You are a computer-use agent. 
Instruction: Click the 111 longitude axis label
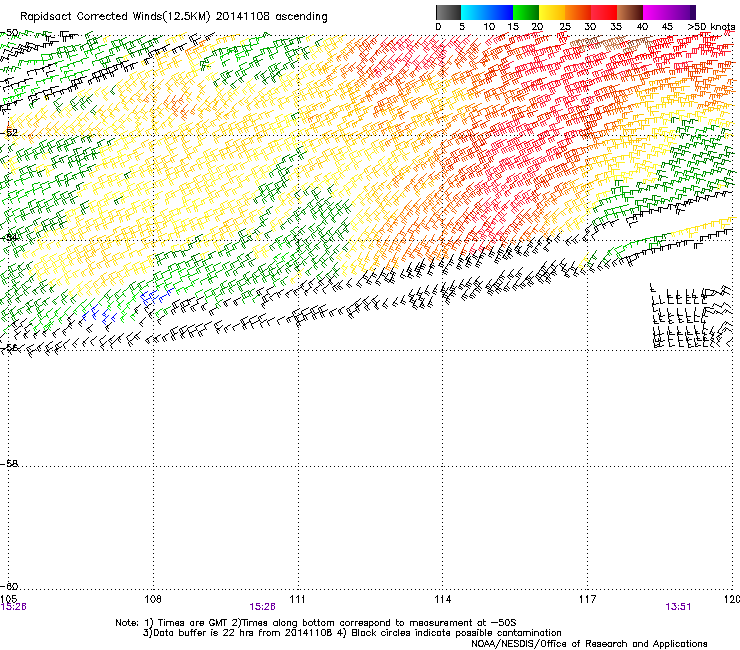pos(297,599)
